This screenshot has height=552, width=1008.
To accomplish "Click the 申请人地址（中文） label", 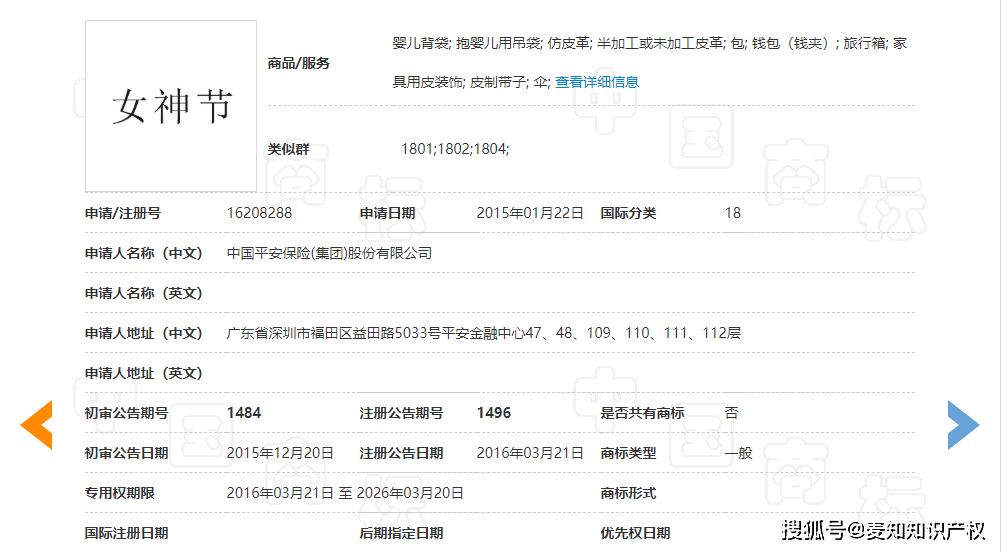I will pos(144,333).
